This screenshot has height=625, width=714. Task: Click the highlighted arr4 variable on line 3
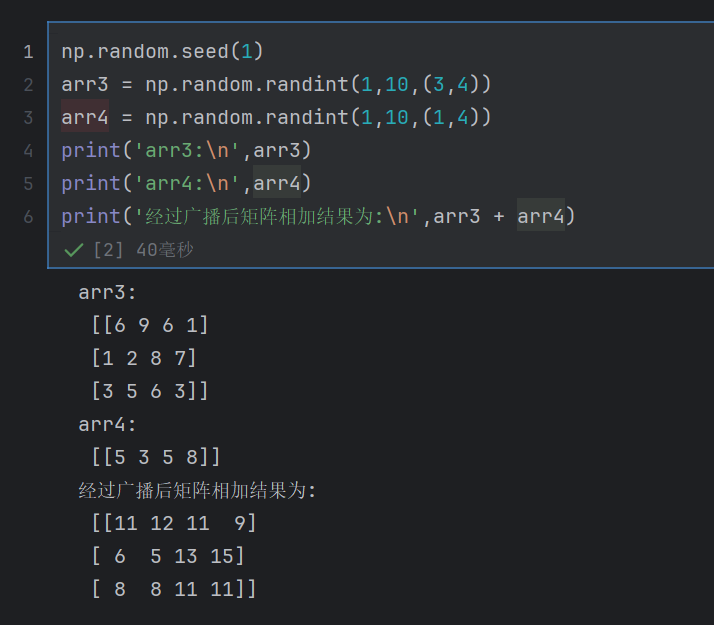pos(85,117)
